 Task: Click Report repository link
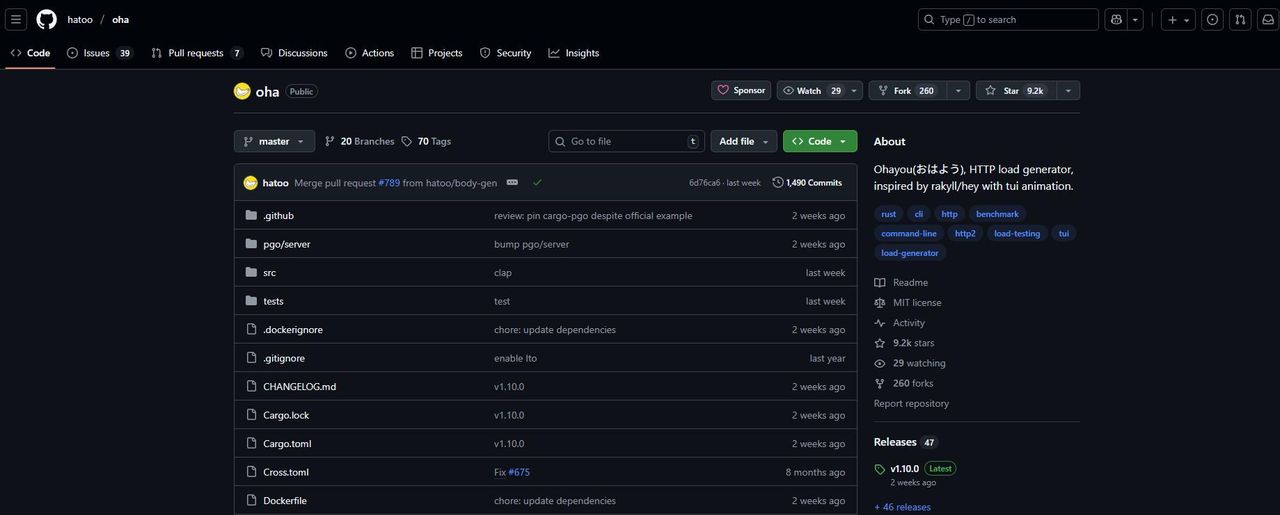(x=911, y=403)
